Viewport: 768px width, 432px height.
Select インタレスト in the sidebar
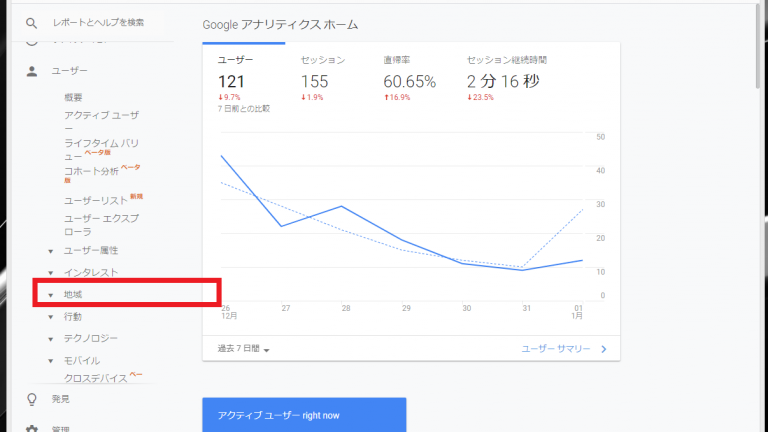[x=91, y=272]
